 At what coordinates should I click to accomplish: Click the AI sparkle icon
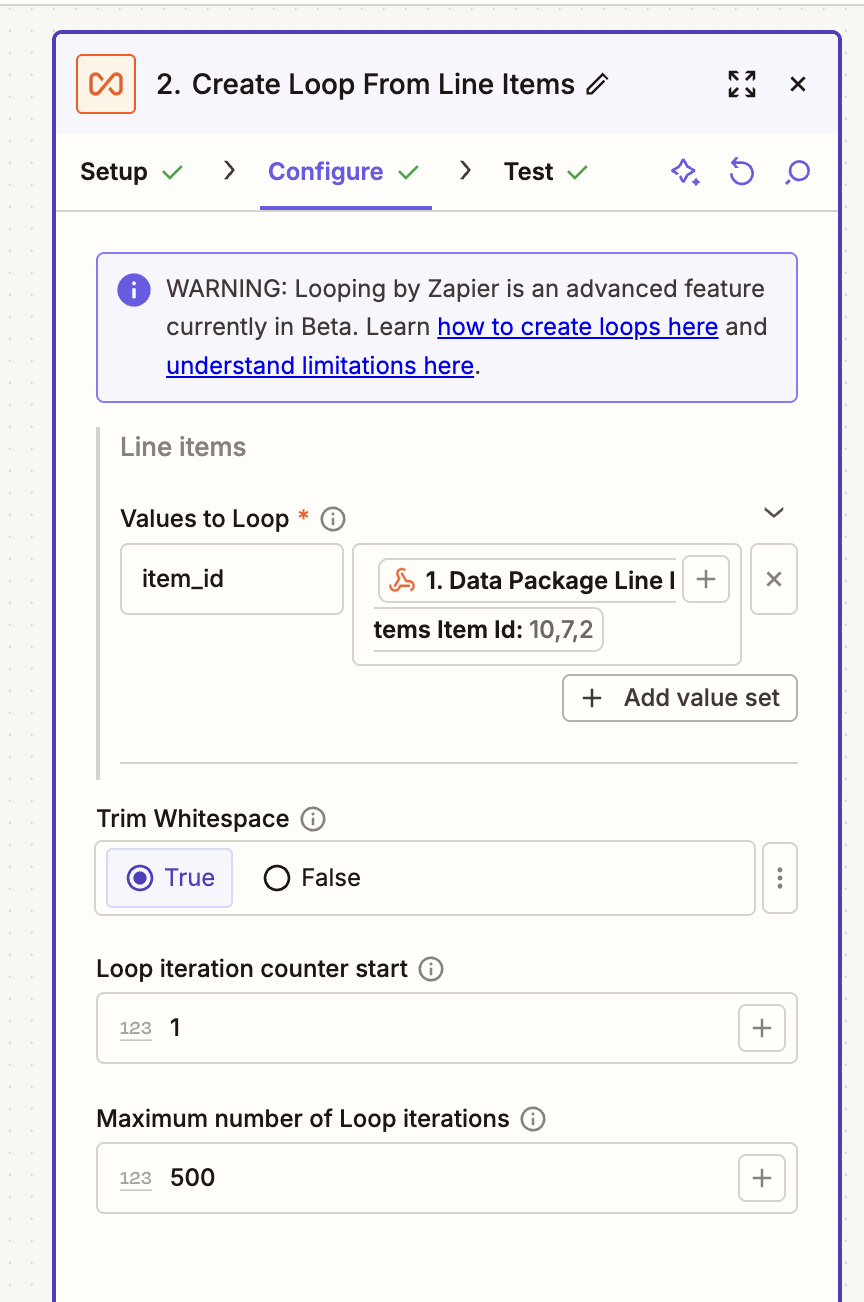click(x=685, y=172)
